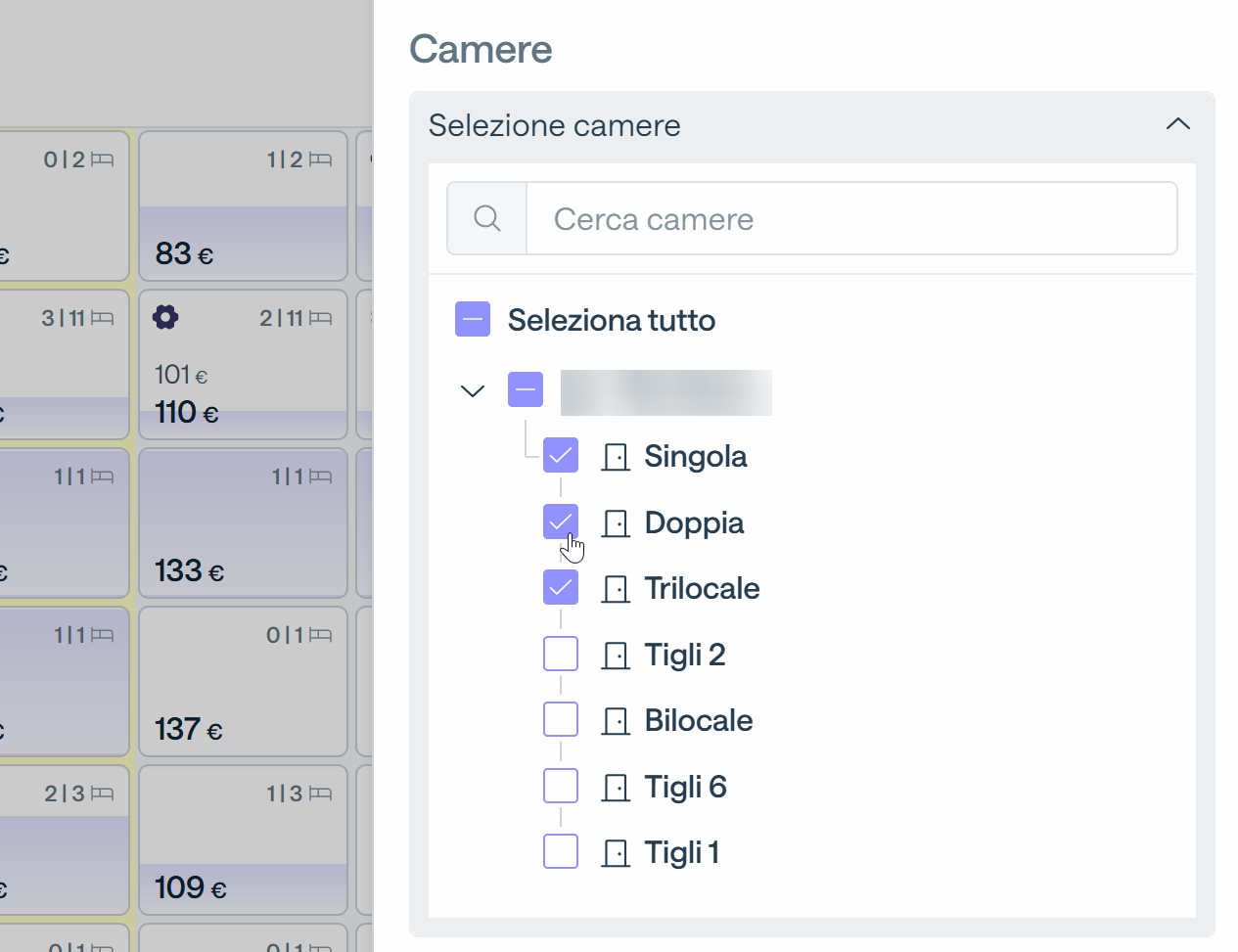1238x952 pixels.
Task: Click the 0|2 availability count
Action: (65, 159)
